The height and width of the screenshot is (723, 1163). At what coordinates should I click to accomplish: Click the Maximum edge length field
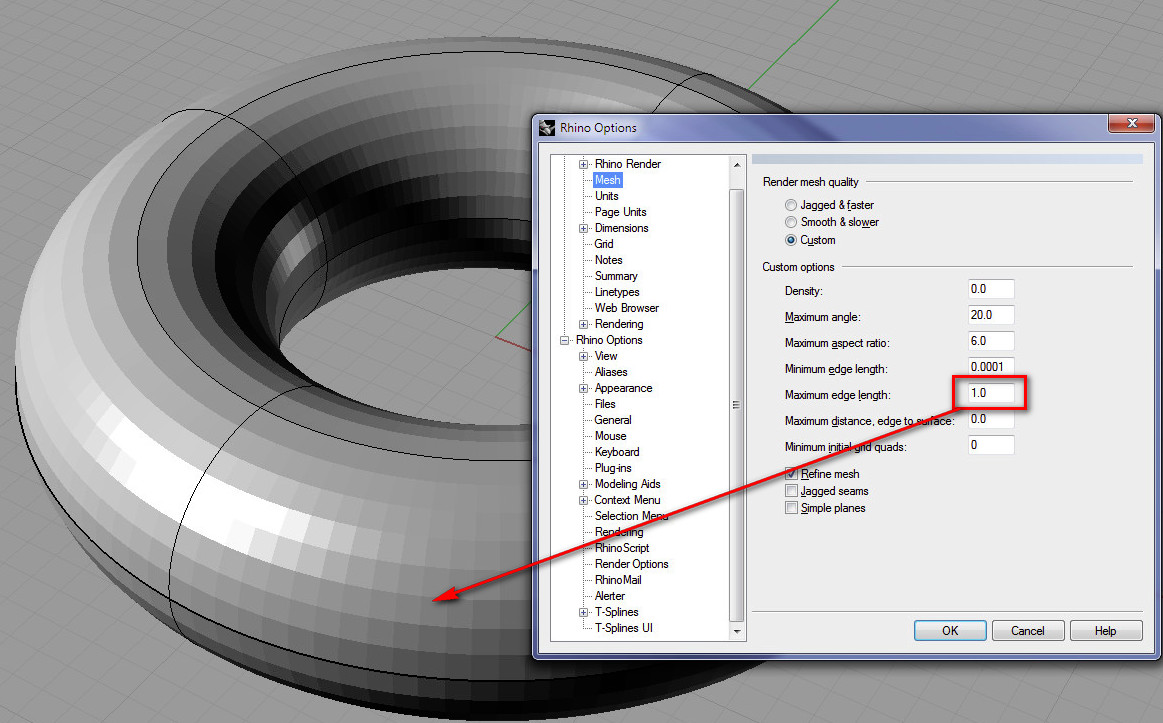[991, 394]
